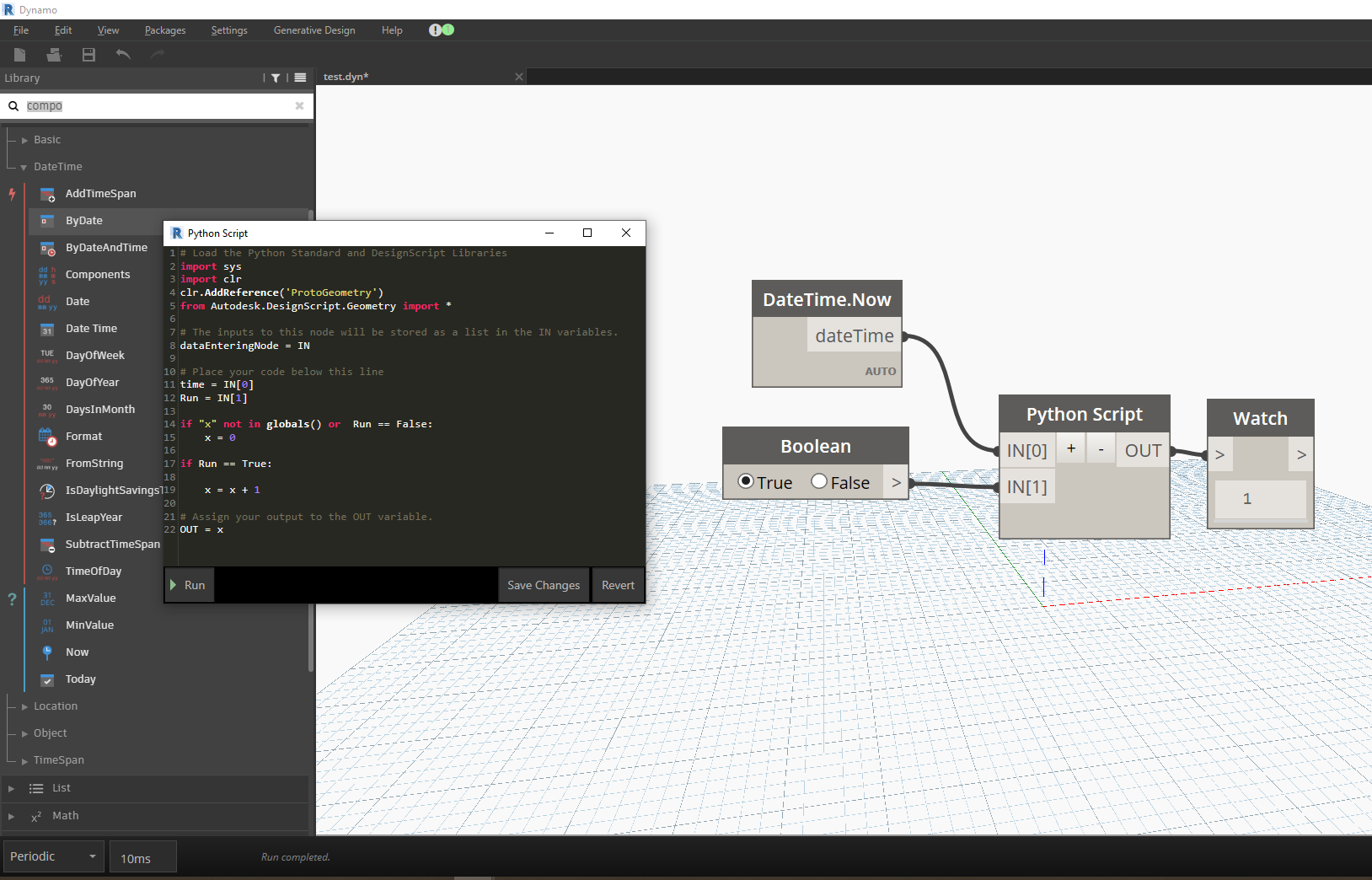The width and height of the screenshot is (1372, 880).
Task: Click the Revert button
Action: coord(618,585)
